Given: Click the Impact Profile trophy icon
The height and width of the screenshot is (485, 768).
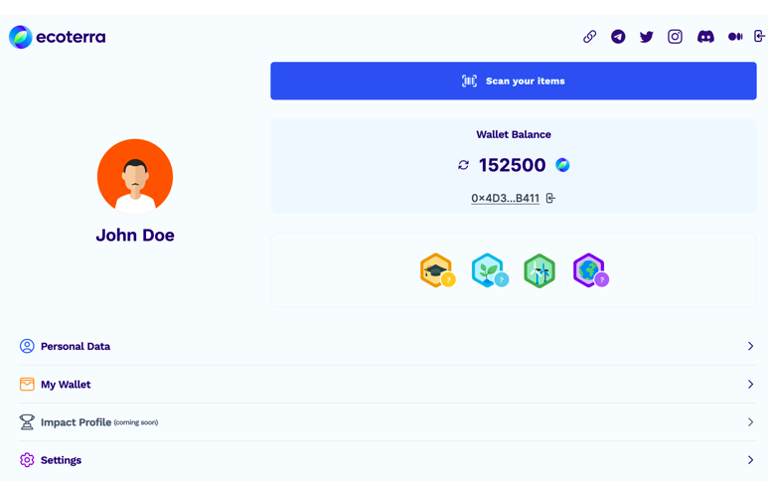Looking at the screenshot, I should pos(27,422).
